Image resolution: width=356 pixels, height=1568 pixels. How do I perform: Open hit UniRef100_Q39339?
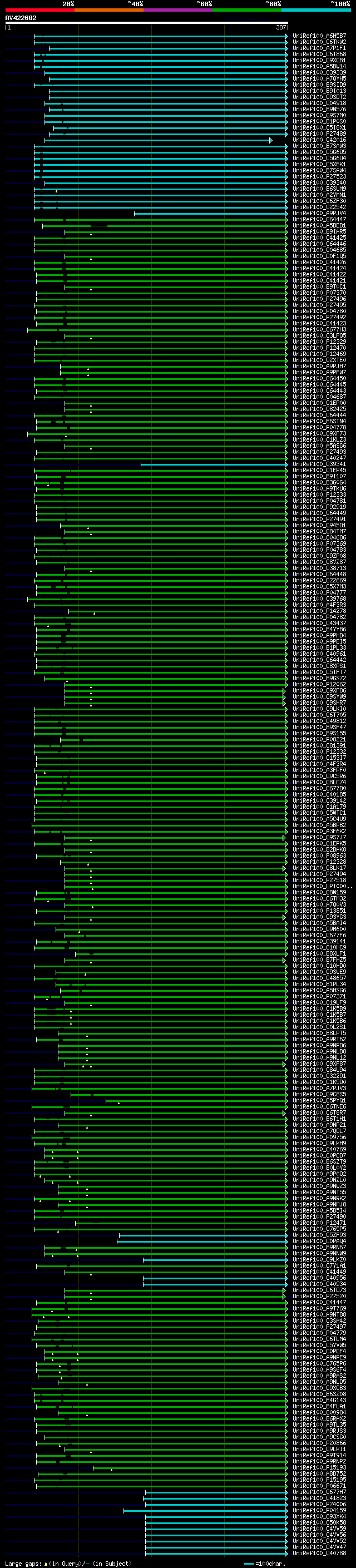(x=319, y=73)
